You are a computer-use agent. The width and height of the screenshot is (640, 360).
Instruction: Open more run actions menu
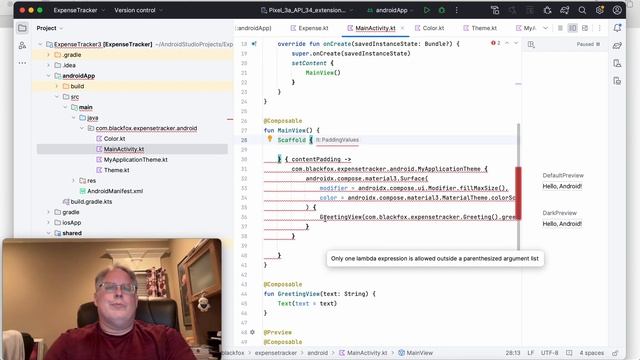456,10
